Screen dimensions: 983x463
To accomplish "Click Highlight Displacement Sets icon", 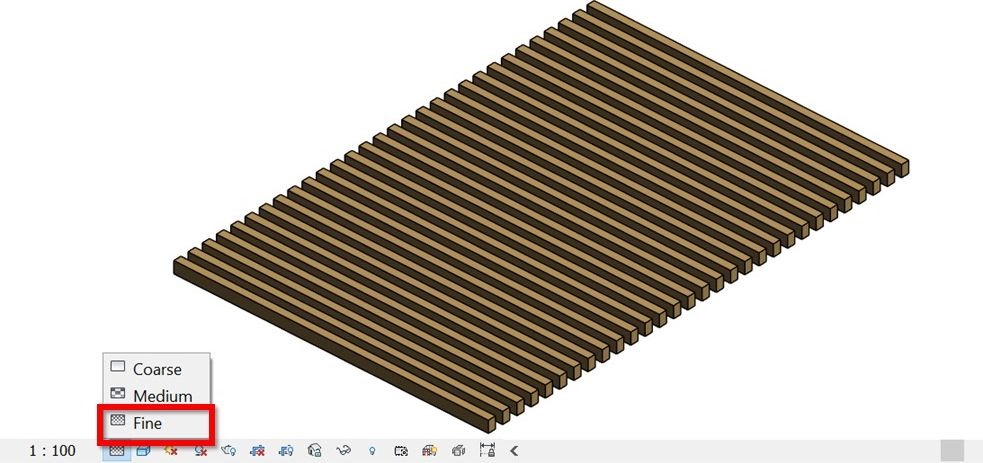I will (458, 450).
